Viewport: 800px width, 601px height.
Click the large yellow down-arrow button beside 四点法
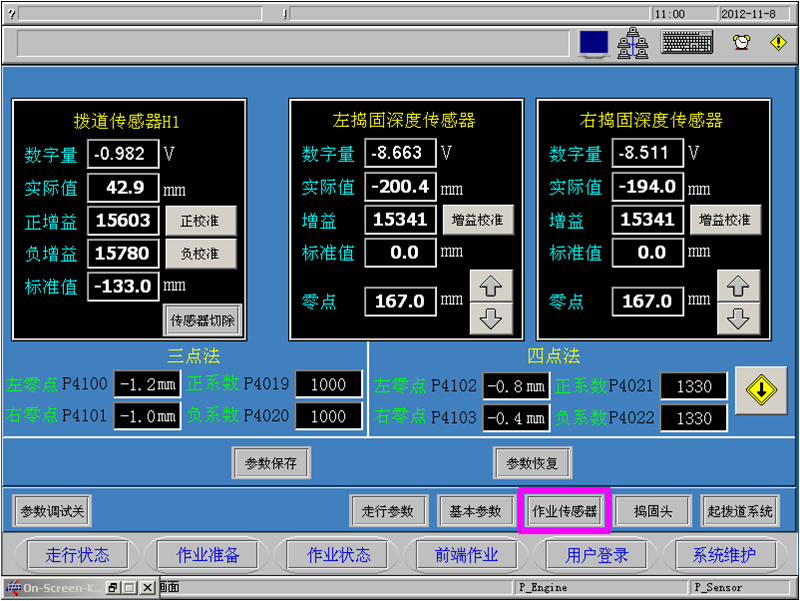click(760, 391)
